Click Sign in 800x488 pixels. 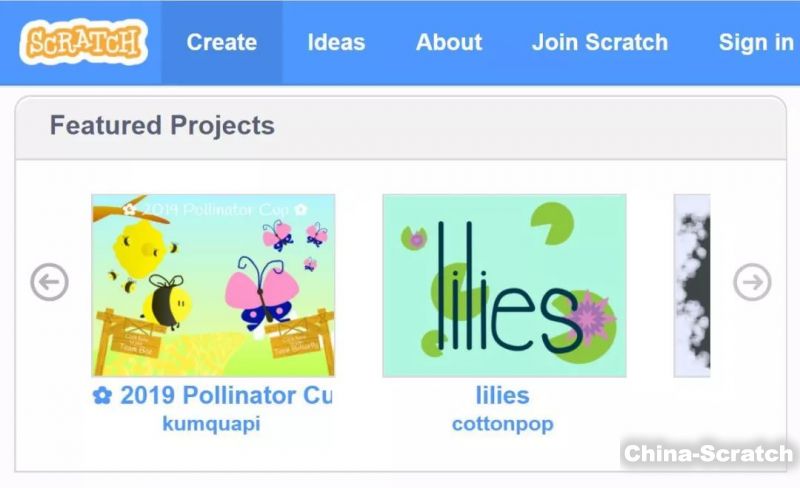(x=755, y=42)
